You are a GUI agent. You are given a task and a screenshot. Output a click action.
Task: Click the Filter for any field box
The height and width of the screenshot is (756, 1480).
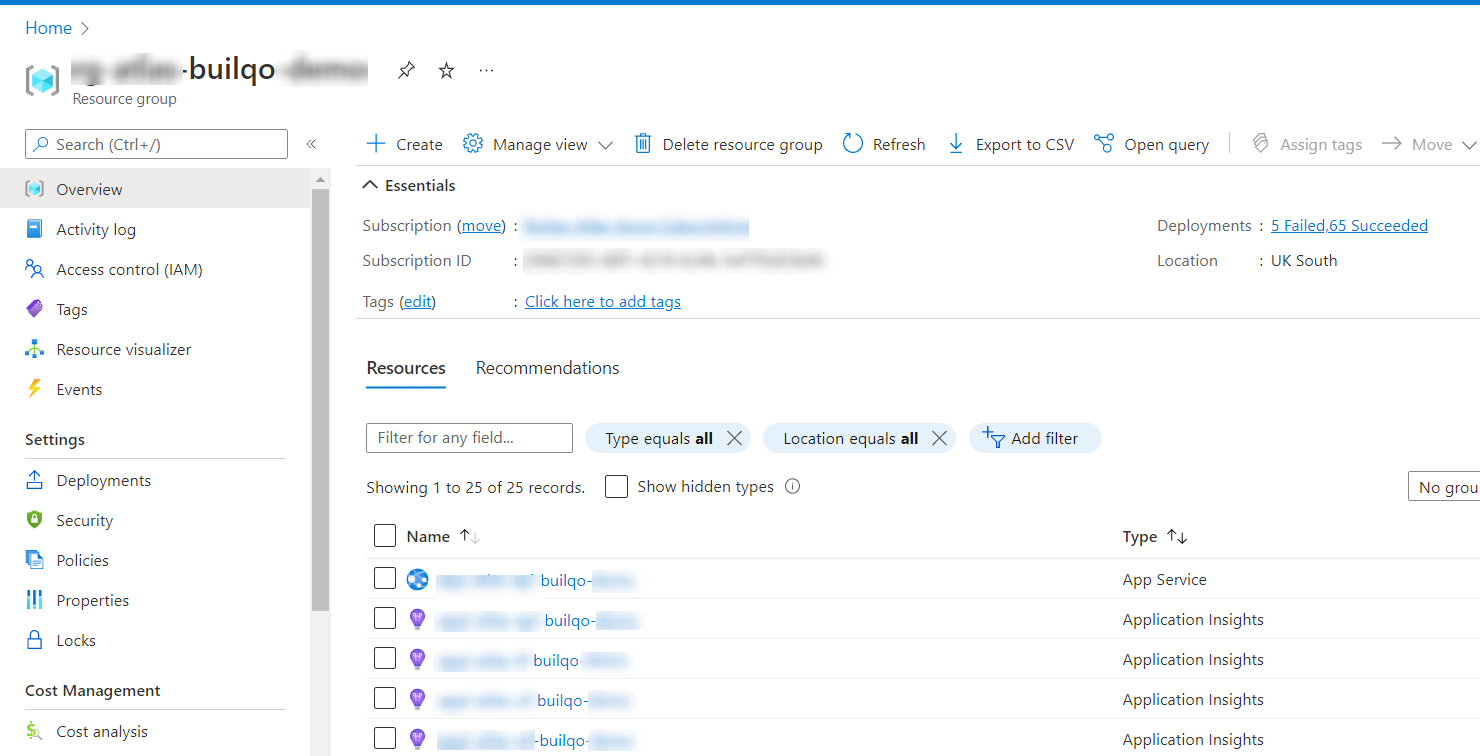pyautogui.click(x=469, y=438)
